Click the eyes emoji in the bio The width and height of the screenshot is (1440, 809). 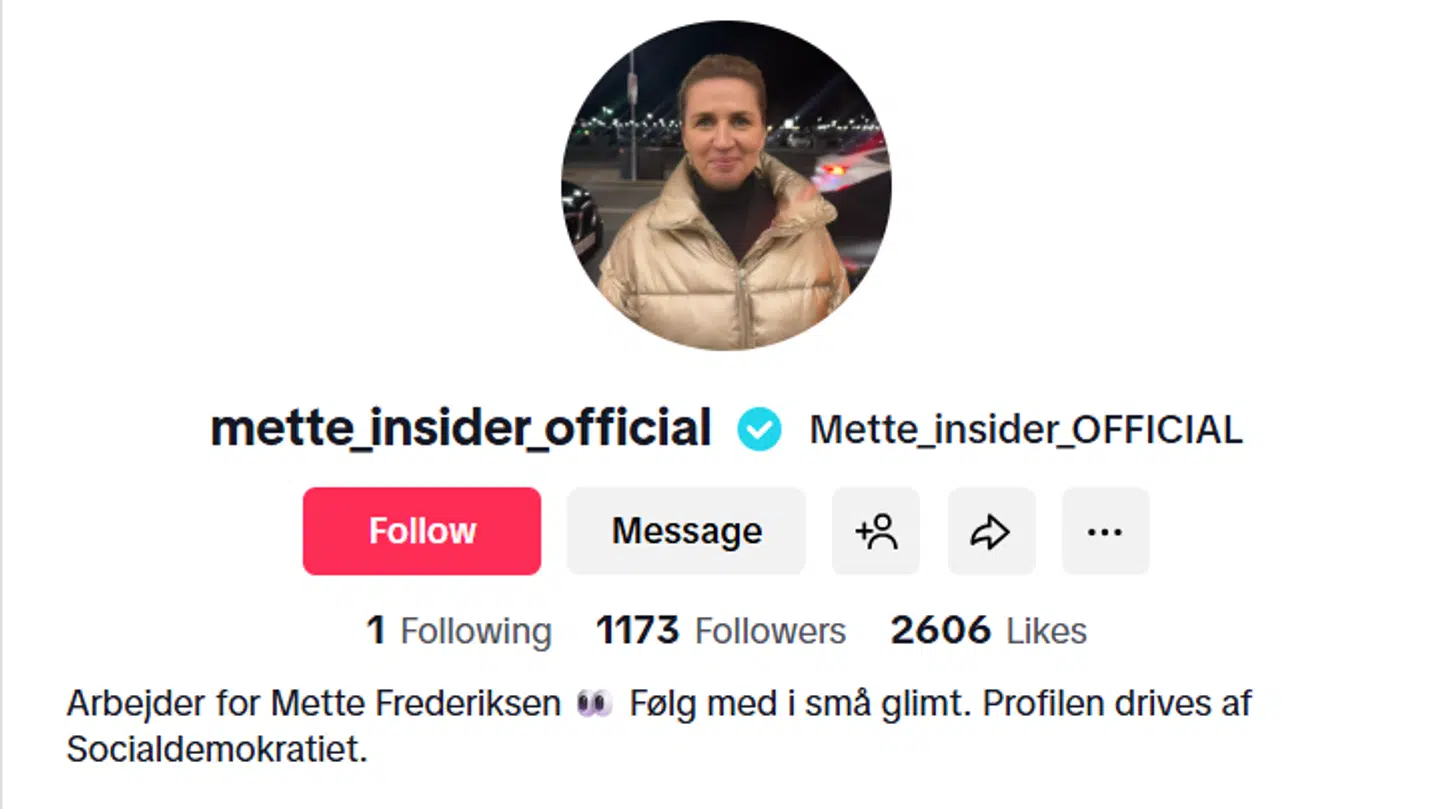[x=596, y=703]
